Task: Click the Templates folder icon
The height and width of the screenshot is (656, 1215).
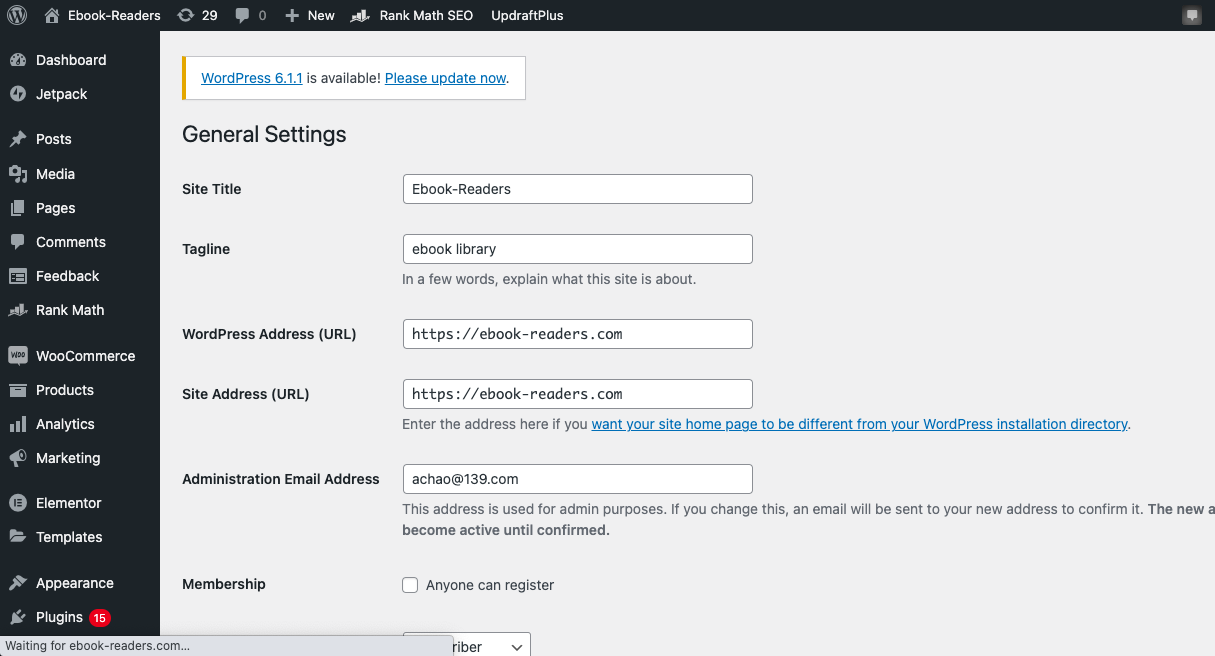Action: [x=17, y=537]
